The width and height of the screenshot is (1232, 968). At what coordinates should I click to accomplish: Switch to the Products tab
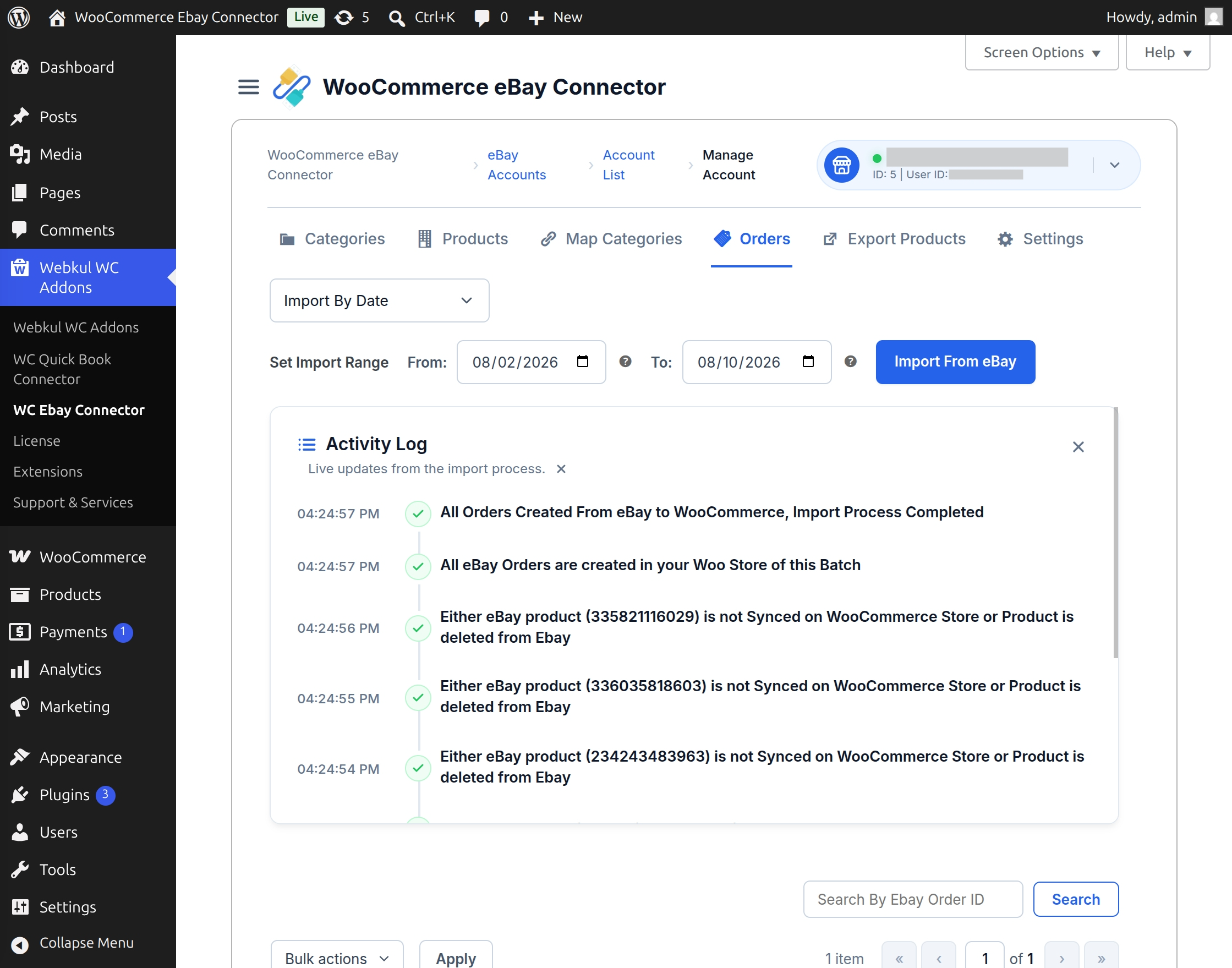click(462, 239)
